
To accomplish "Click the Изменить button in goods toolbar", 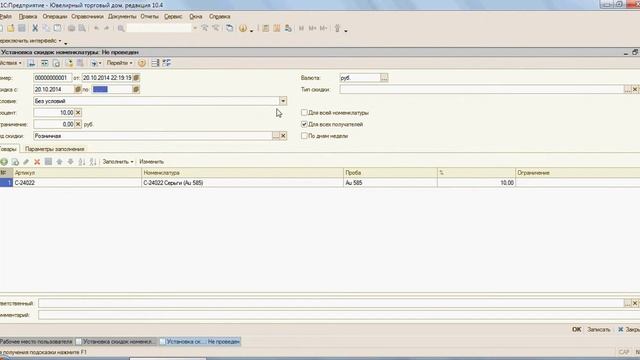I will (x=151, y=162).
